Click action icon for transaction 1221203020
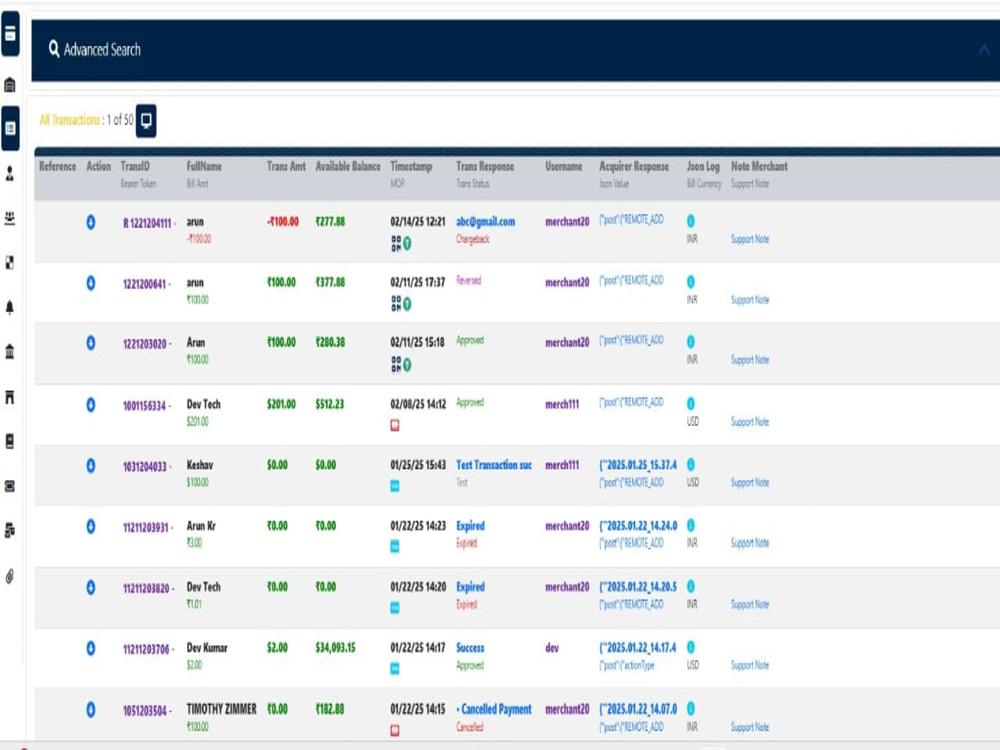 point(91,343)
